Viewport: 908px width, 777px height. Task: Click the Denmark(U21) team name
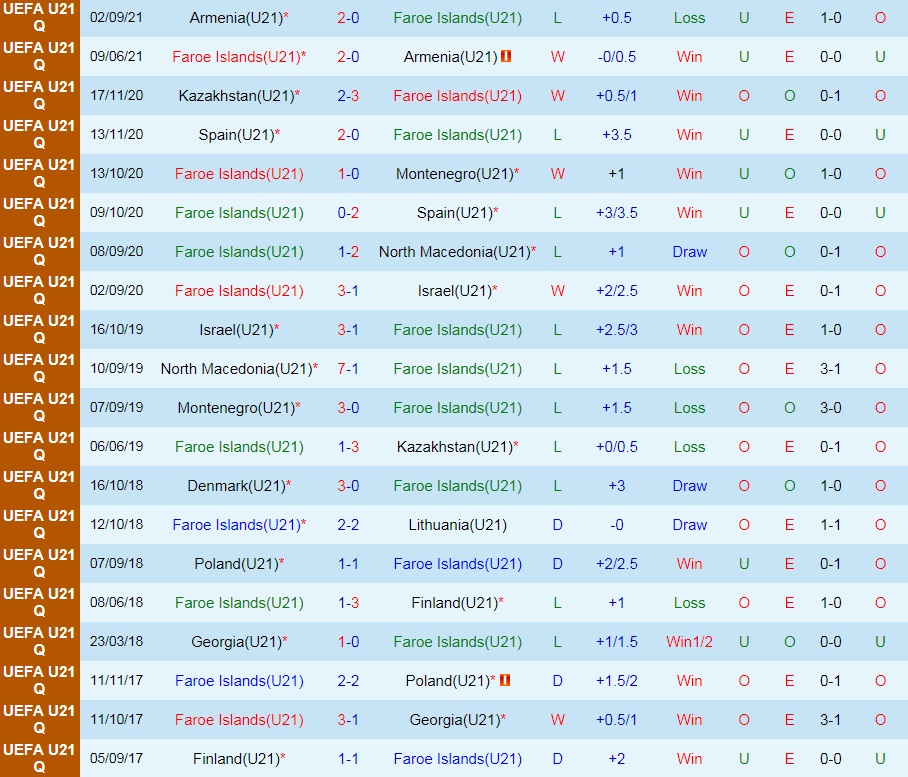click(x=236, y=486)
